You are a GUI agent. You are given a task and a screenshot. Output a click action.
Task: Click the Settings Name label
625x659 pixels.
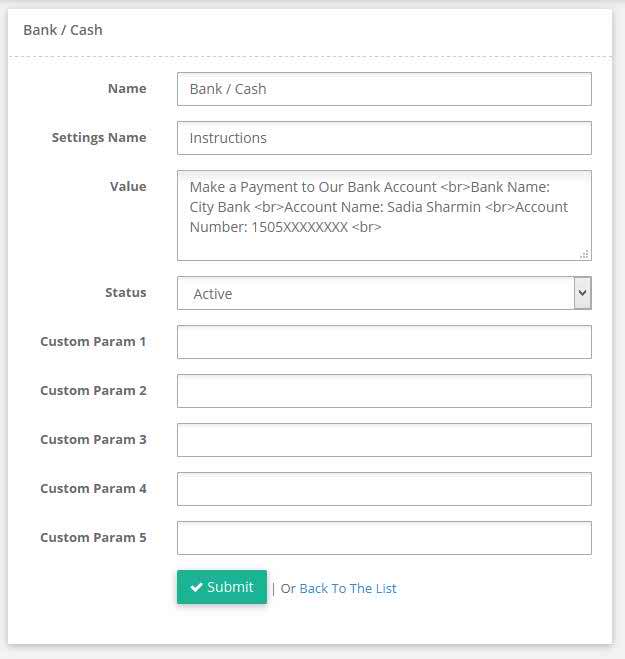pos(99,137)
